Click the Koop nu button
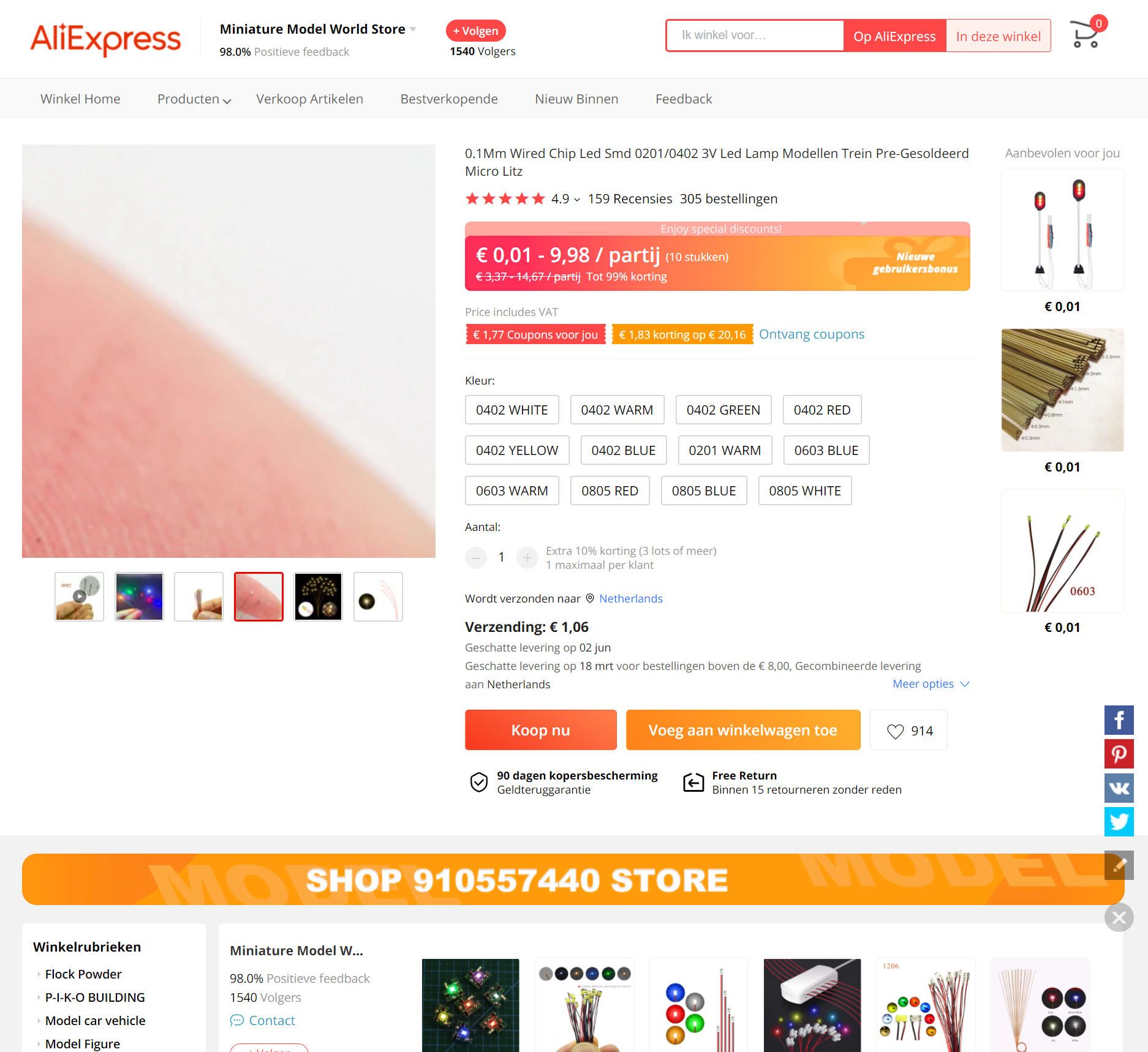The width and height of the screenshot is (1148, 1052). [540, 730]
